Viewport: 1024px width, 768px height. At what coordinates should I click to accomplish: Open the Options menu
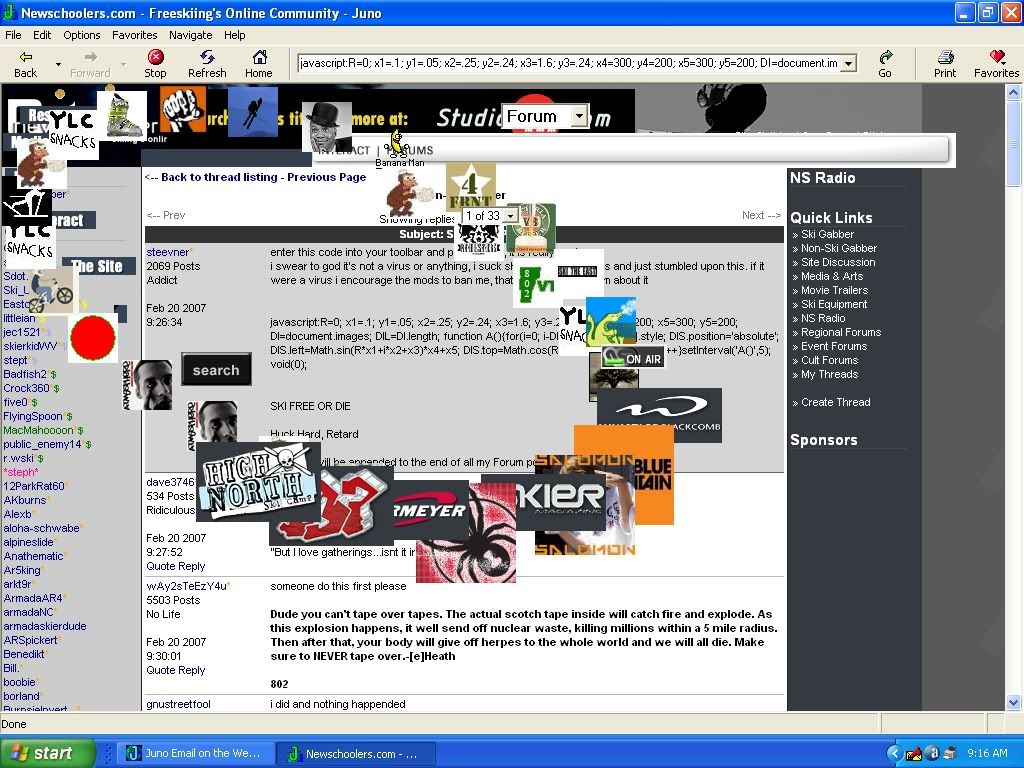coord(81,34)
